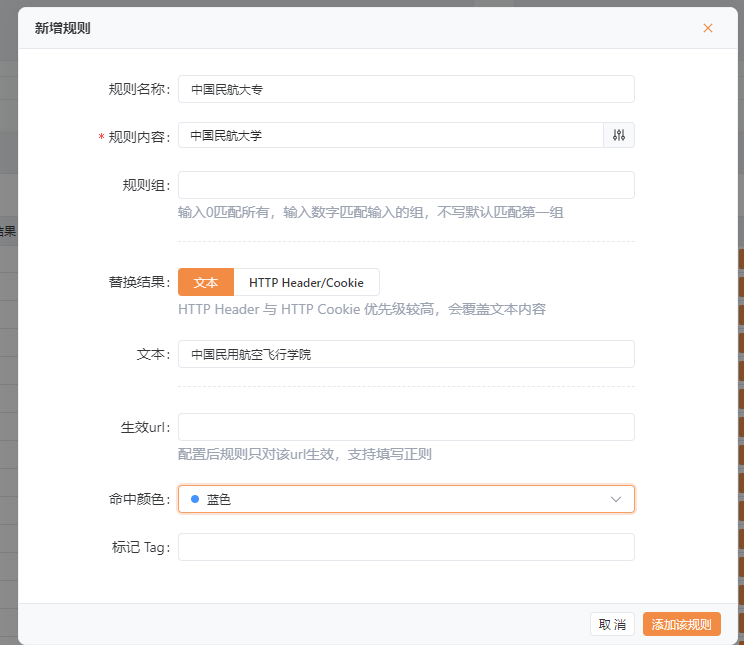Image resolution: width=744 pixels, height=645 pixels.
Task: Open the 命中颜色 dropdown showing 蓝色
Action: [406, 499]
